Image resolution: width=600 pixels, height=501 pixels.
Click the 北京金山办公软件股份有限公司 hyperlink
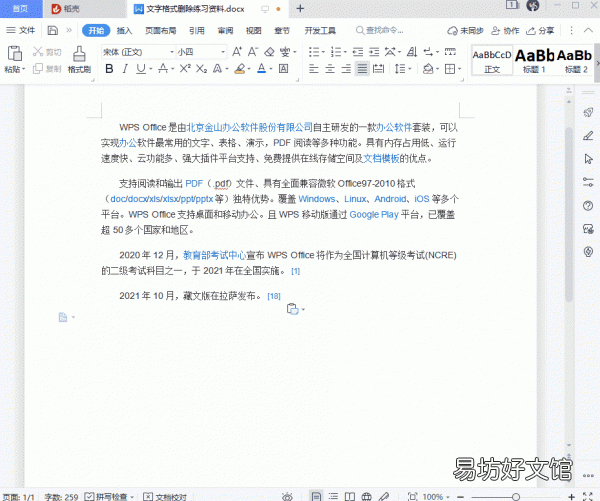pos(249,127)
